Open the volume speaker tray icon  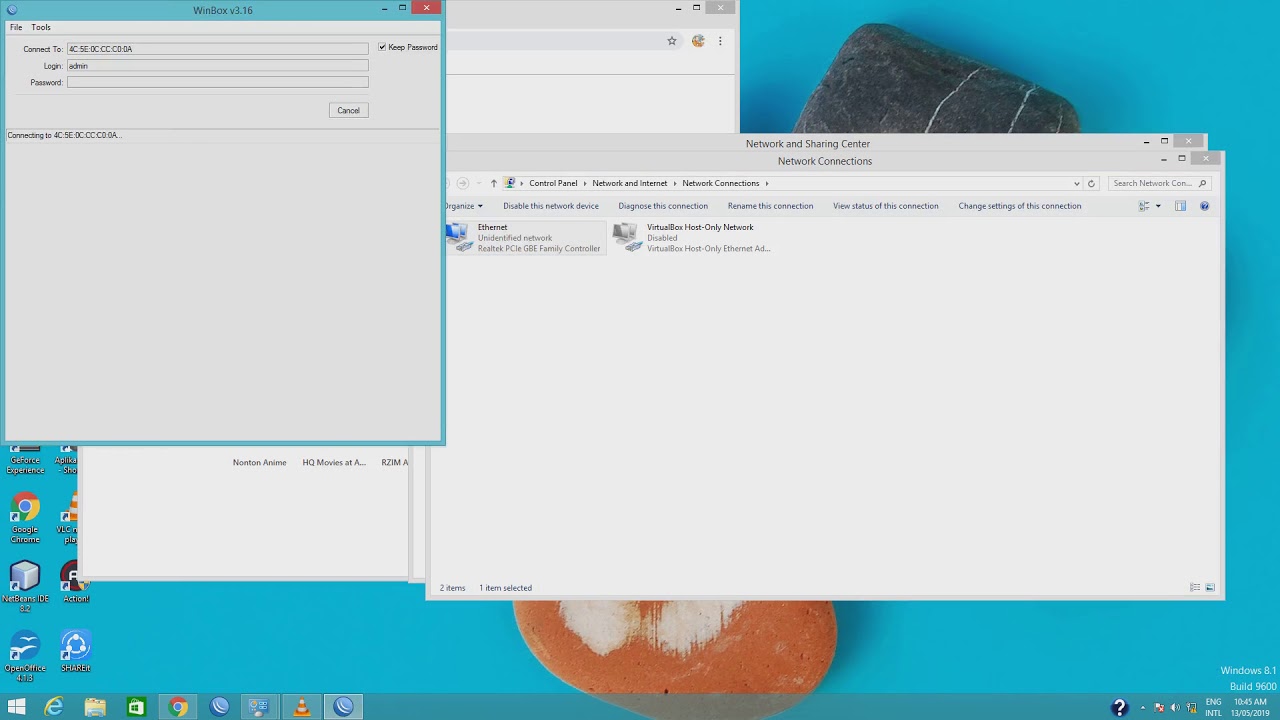(1175, 708)
